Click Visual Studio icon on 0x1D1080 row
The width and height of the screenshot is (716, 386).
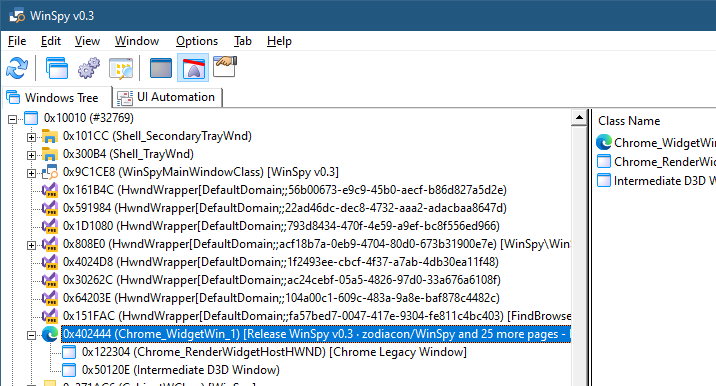point(50,226)
